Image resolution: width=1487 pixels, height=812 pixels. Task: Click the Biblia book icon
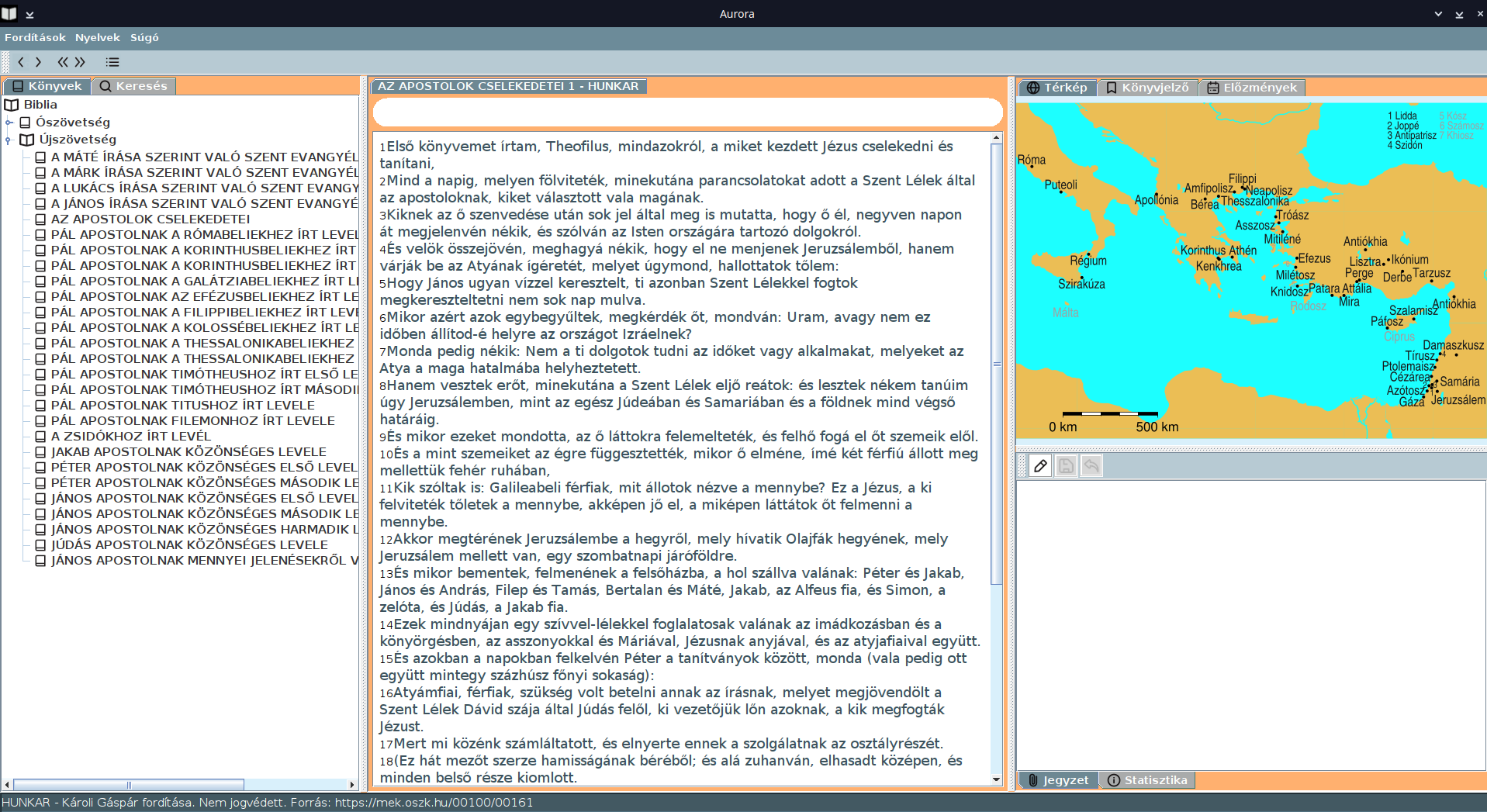click(12, 105)
